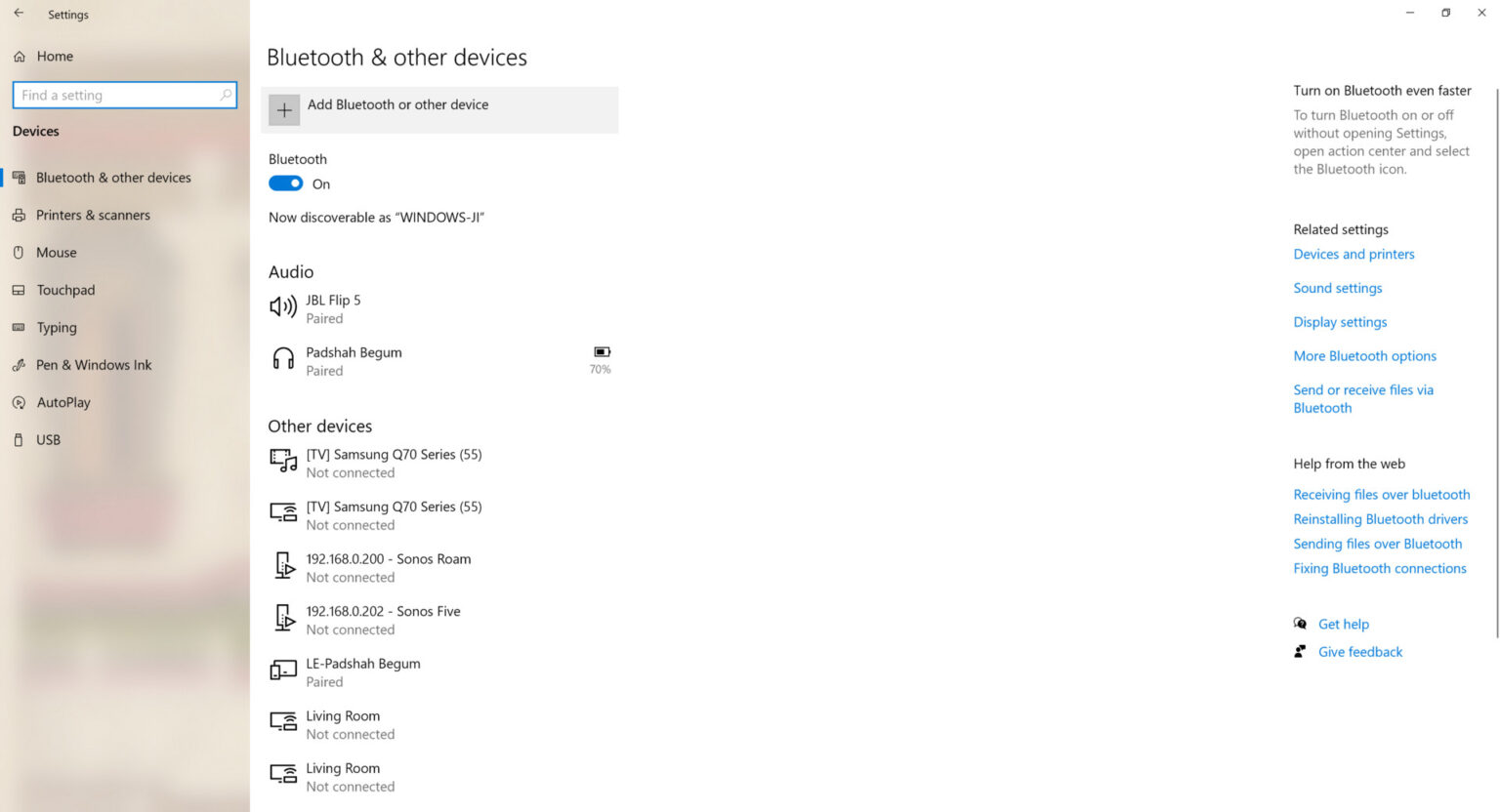Screen dimensions: 1500x812
Task: Click the Sonos Roam media device icon
Action: point(284,566)
